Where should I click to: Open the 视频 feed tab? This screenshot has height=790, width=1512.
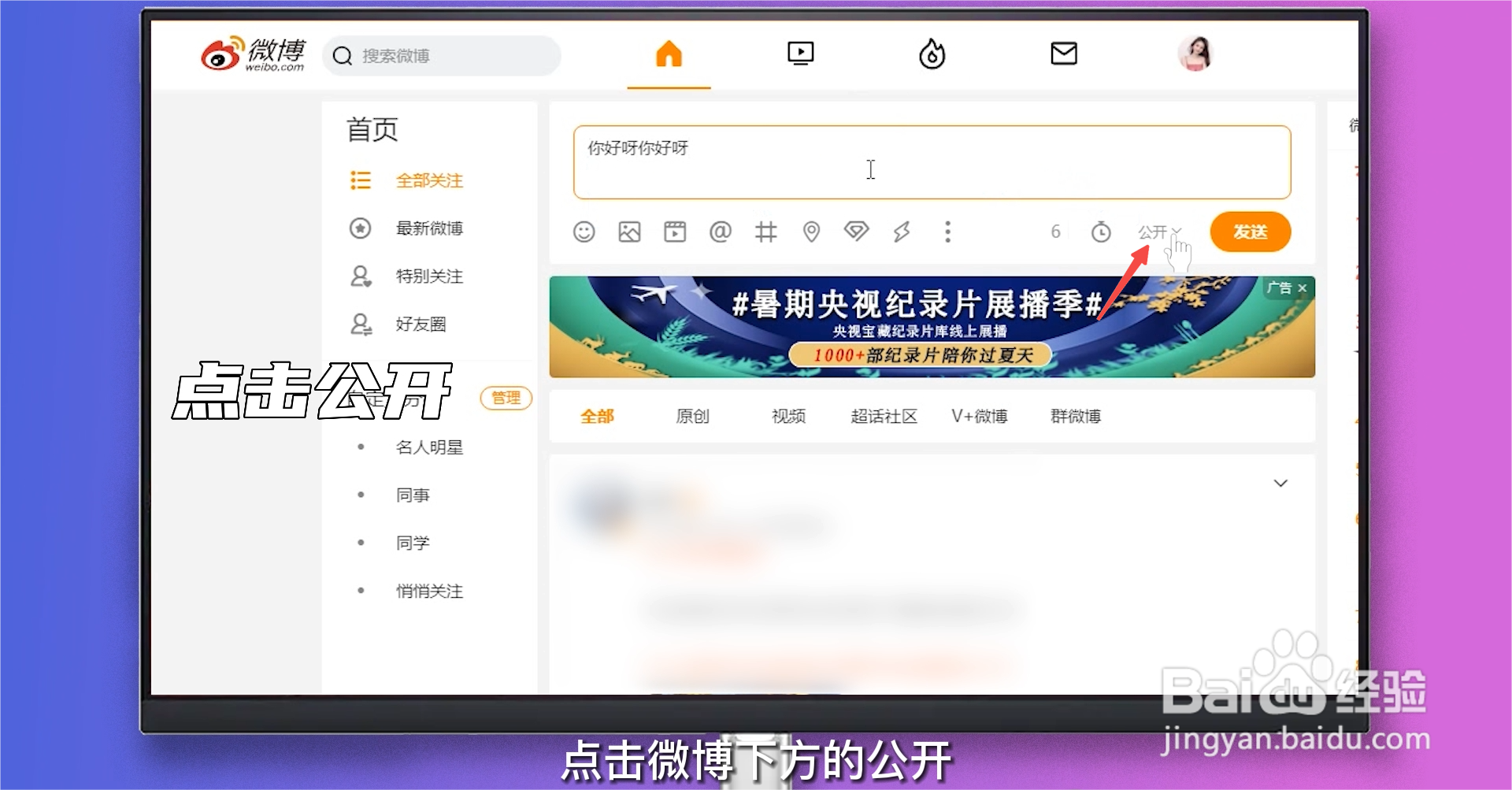[787, 417]
